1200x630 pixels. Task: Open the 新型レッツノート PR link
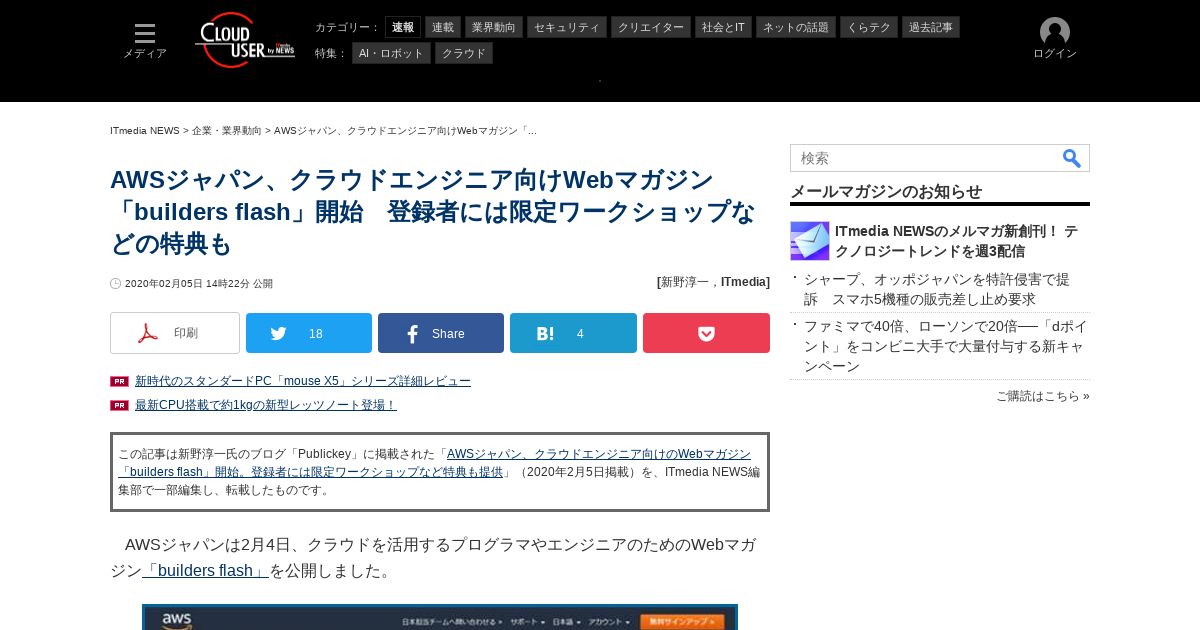point(266,405)
